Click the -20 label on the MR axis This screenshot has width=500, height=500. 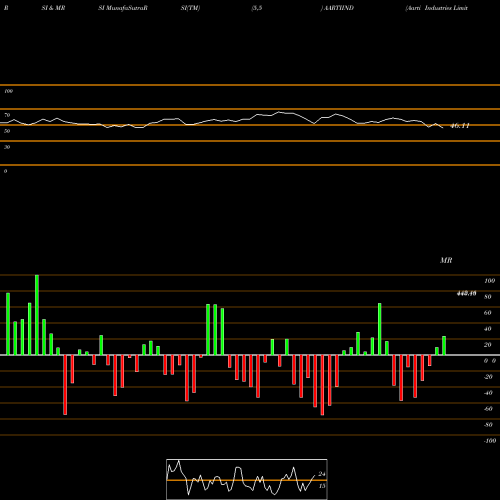click(488, 377)
